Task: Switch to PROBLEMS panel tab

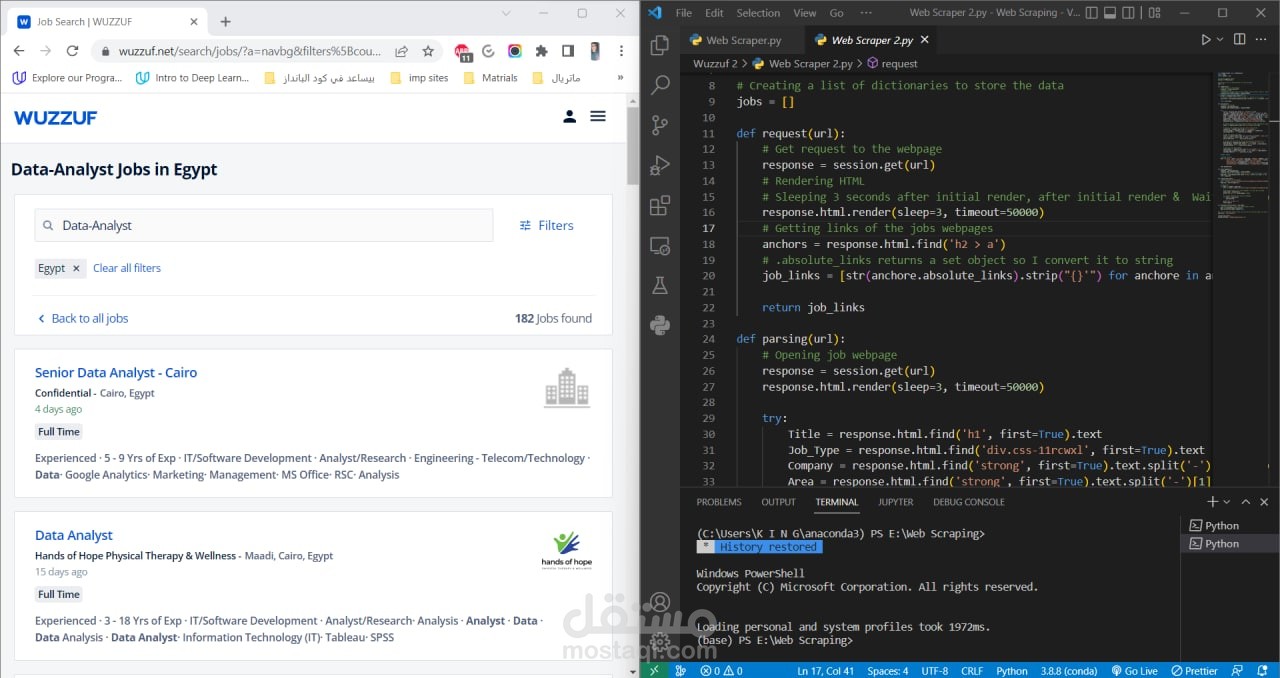Action: [719, 502]
